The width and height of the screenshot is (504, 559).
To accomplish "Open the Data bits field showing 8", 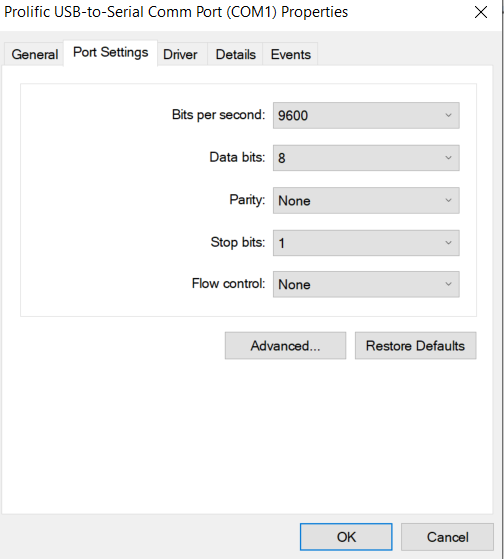I will [x=366, y=158].
